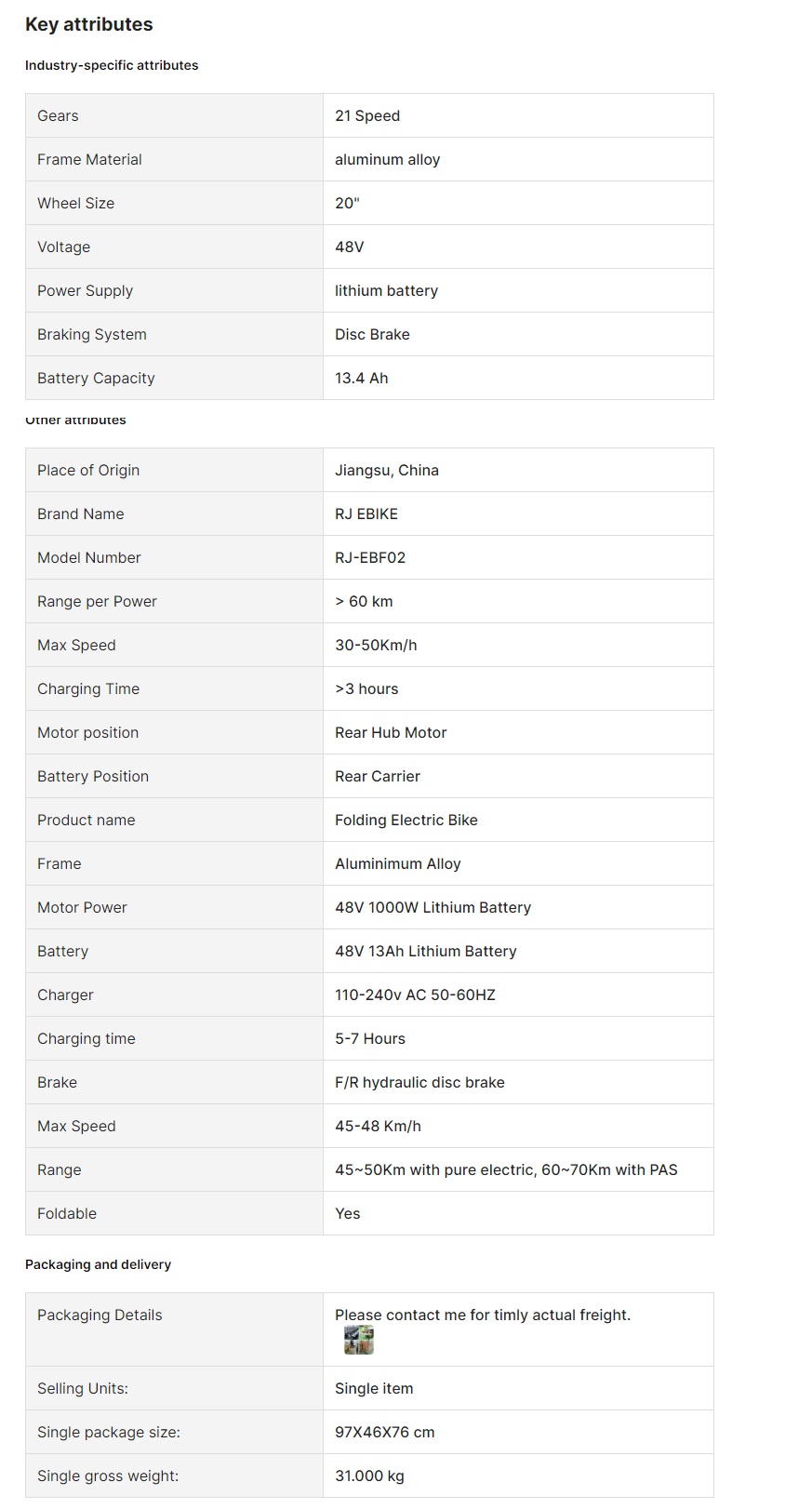The height and width of the screenshot is (1509, 812).
Task: Click the Industry-specific attributes subheading
Action: click(x=112, y=65)
